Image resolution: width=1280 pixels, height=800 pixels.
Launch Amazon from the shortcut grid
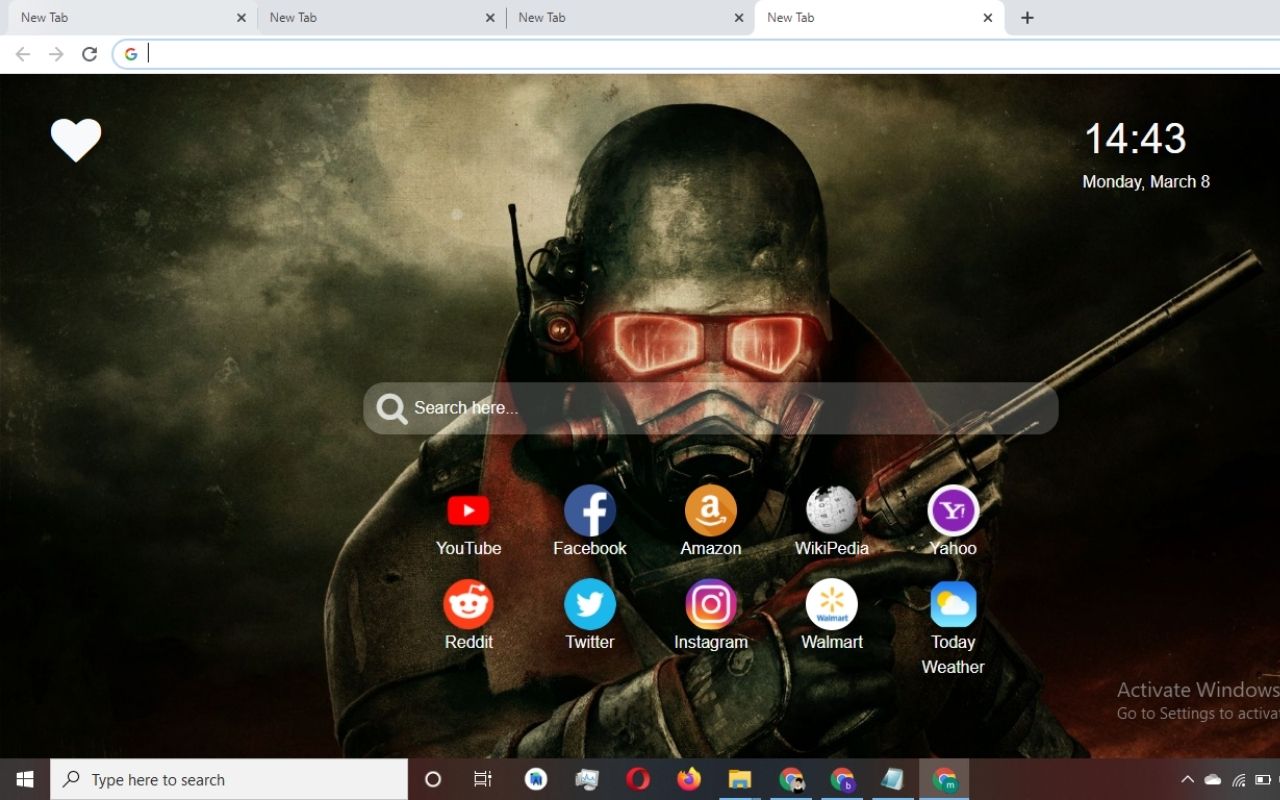click(710, 510)
